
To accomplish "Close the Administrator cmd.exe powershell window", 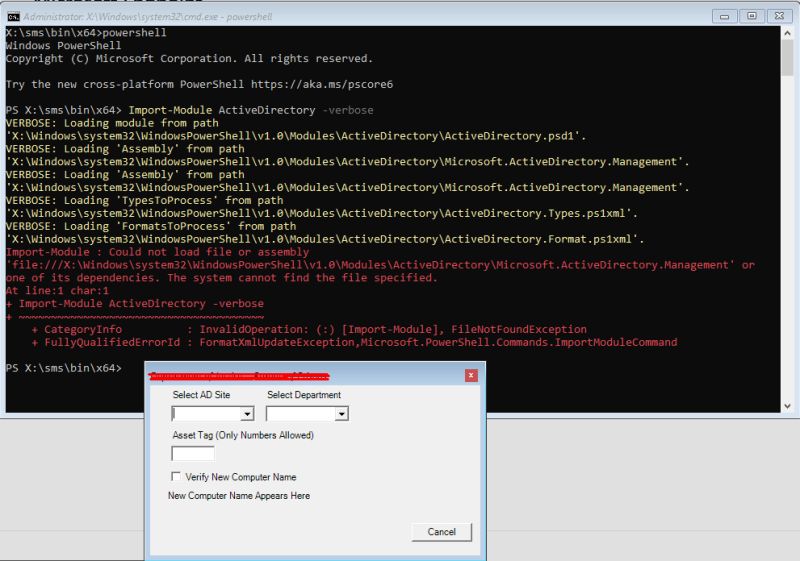I will coord(779,16).
